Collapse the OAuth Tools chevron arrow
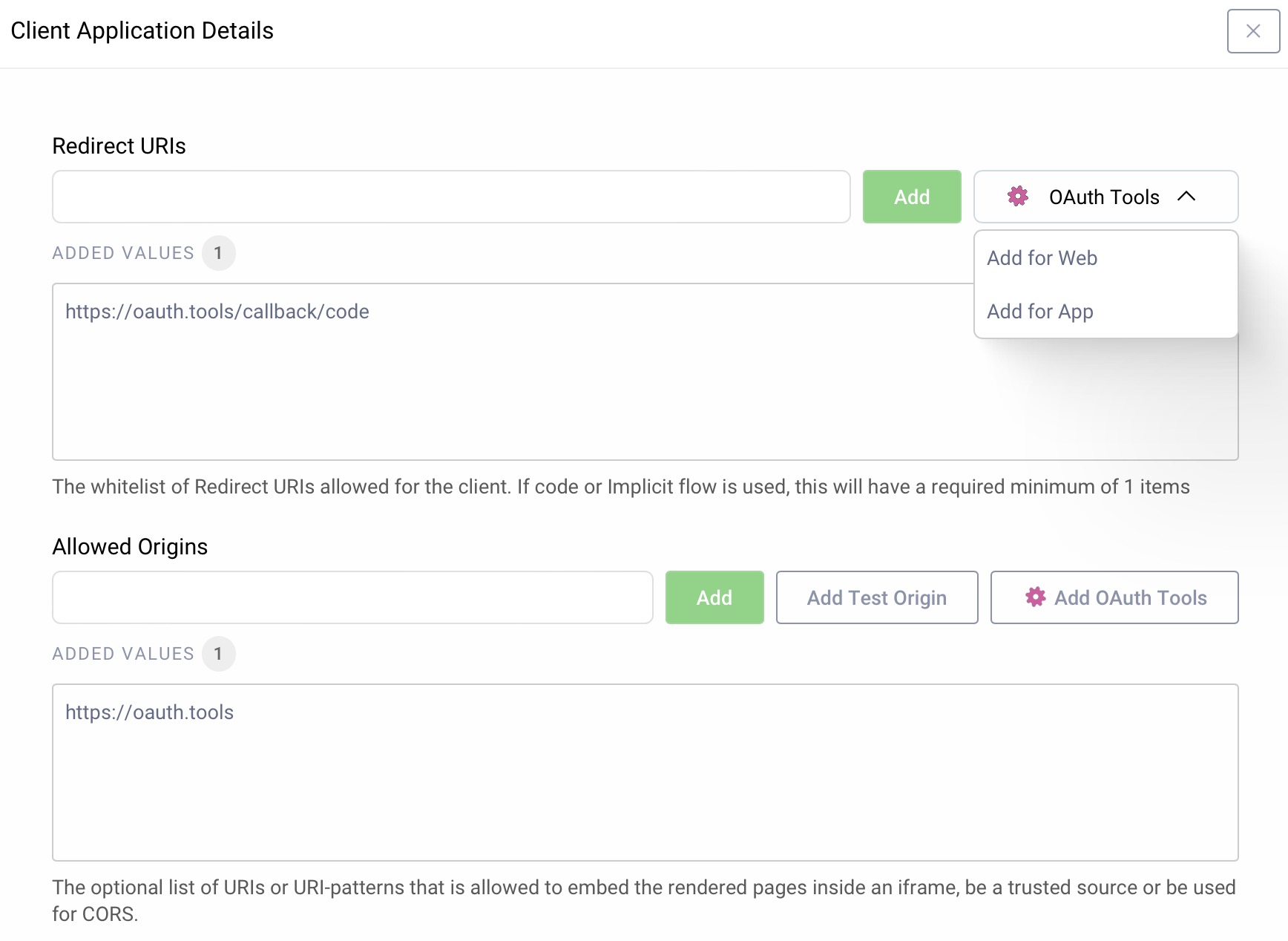Screen dimensions: 1288x941 coord(1186,197)
